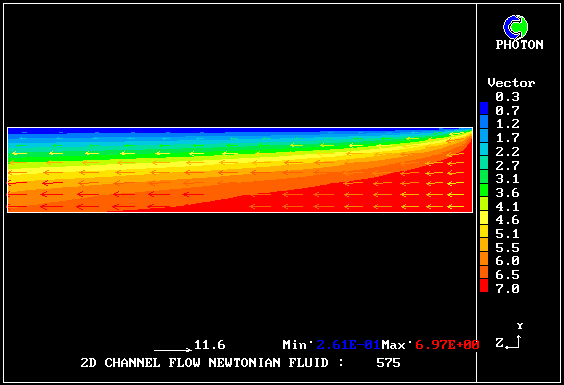Select the red maximum value 6.97E+00
This screenshot has height=385, width=564.
(x=447, y=345)
